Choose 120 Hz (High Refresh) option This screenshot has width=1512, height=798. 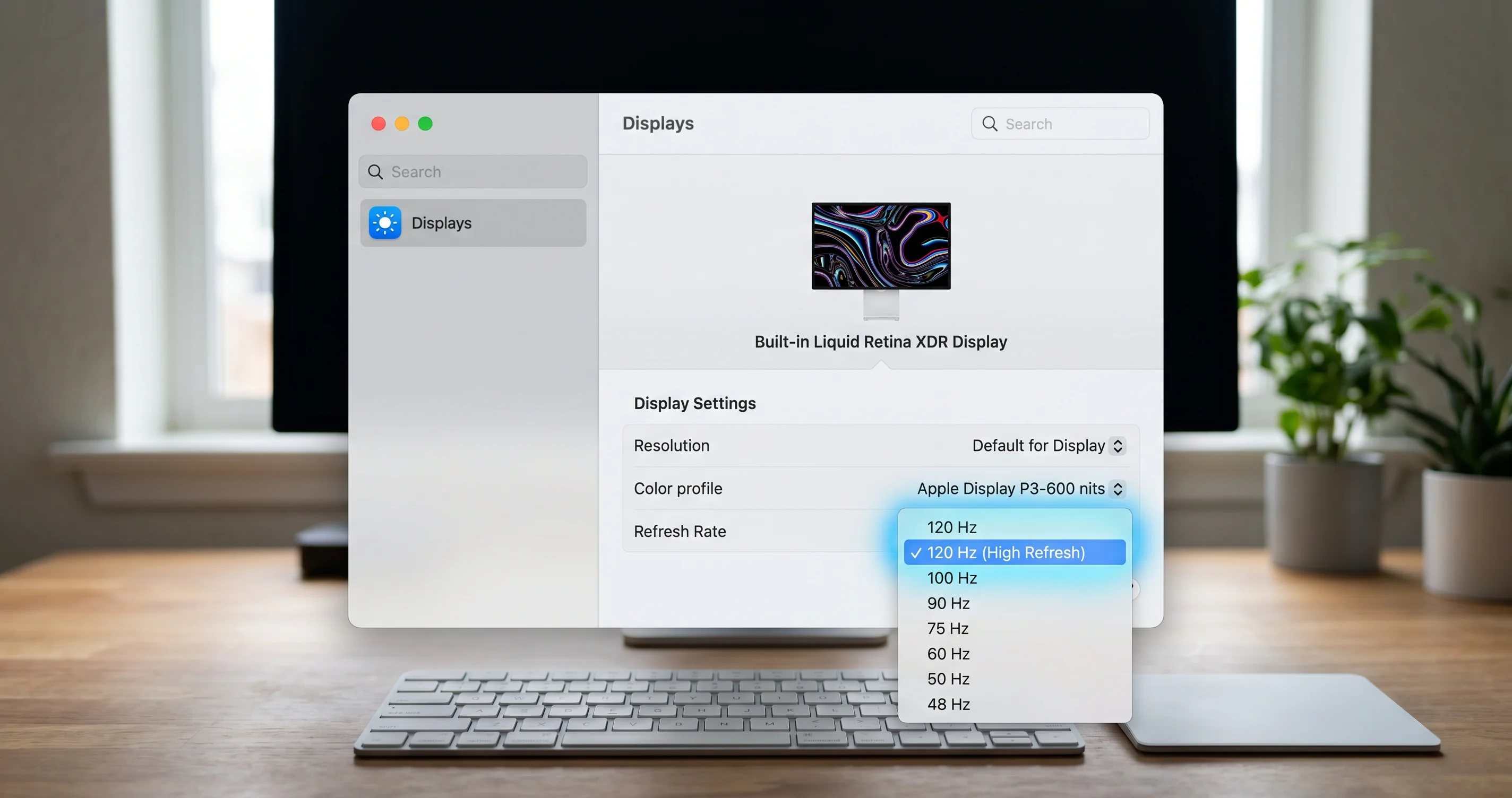point(1014,552)
